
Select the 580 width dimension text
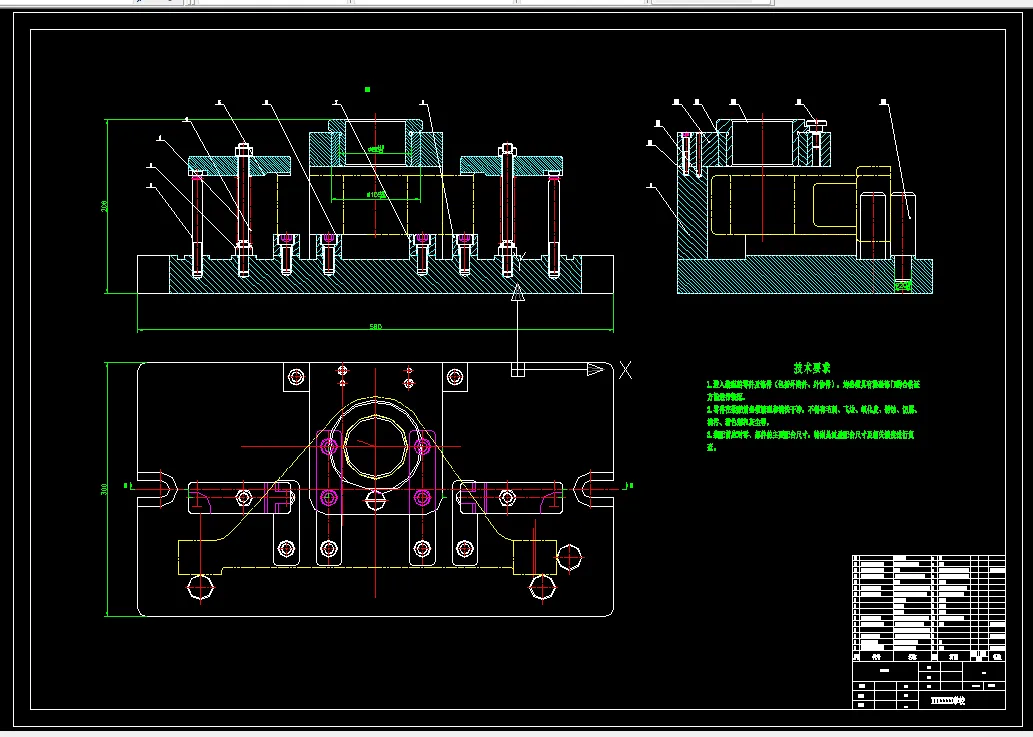coord(376,326)
